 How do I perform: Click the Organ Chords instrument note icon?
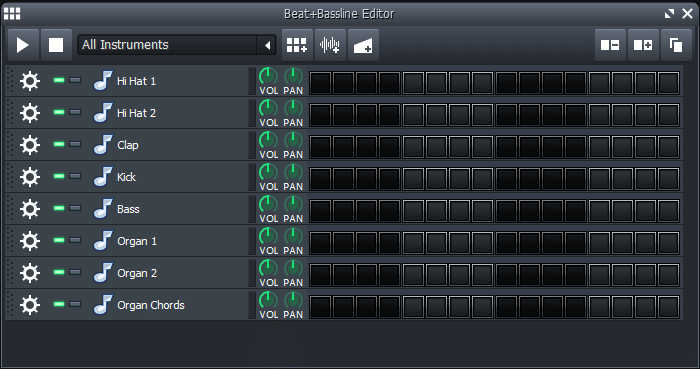pyautogui.click(x=103, y=305)
